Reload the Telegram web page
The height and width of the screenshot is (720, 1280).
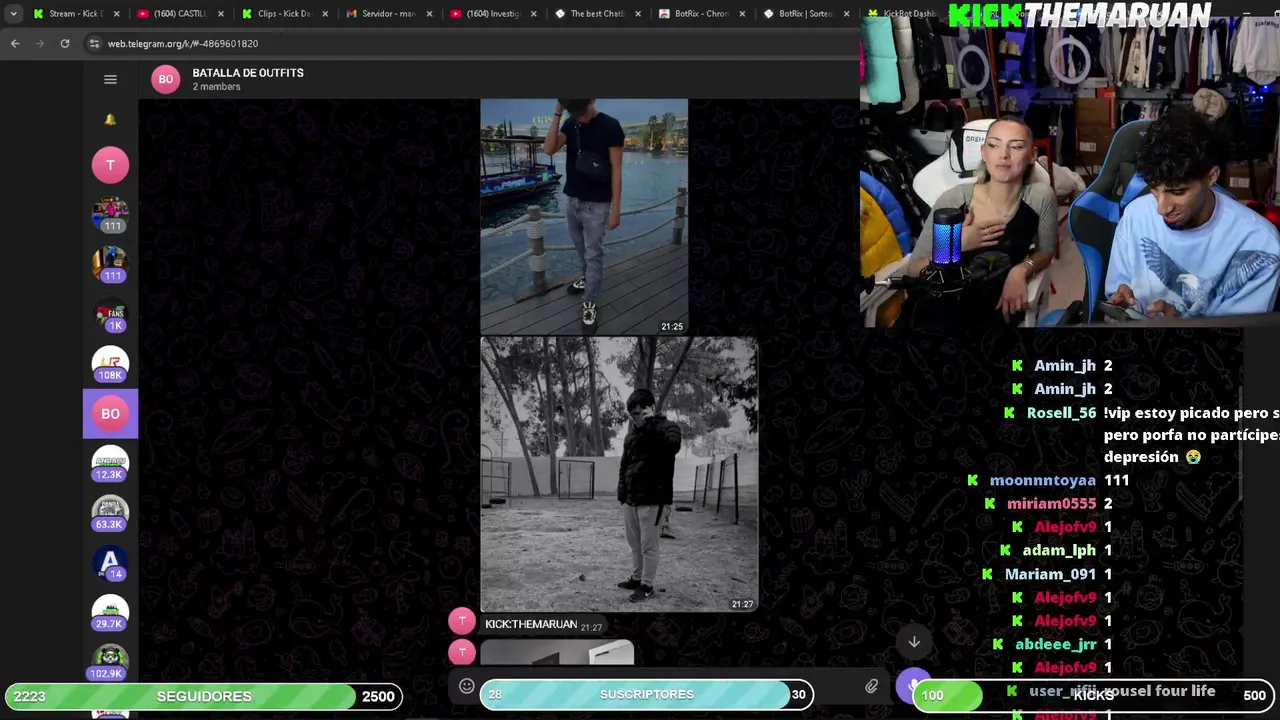[65, 44]
